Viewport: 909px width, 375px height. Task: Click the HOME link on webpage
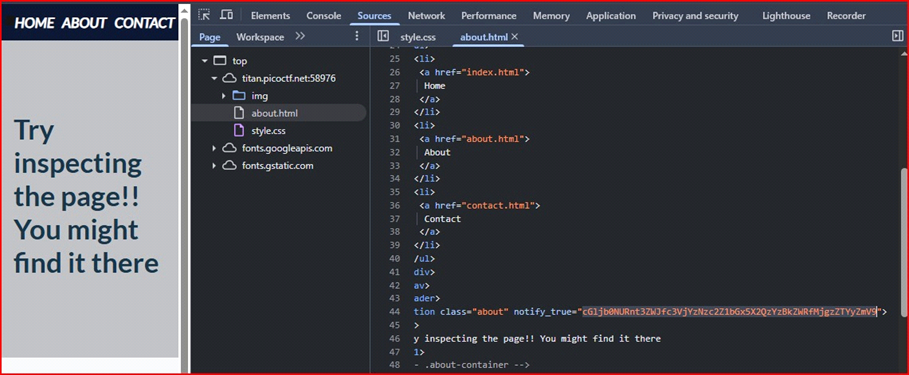(x=34, y=23)
